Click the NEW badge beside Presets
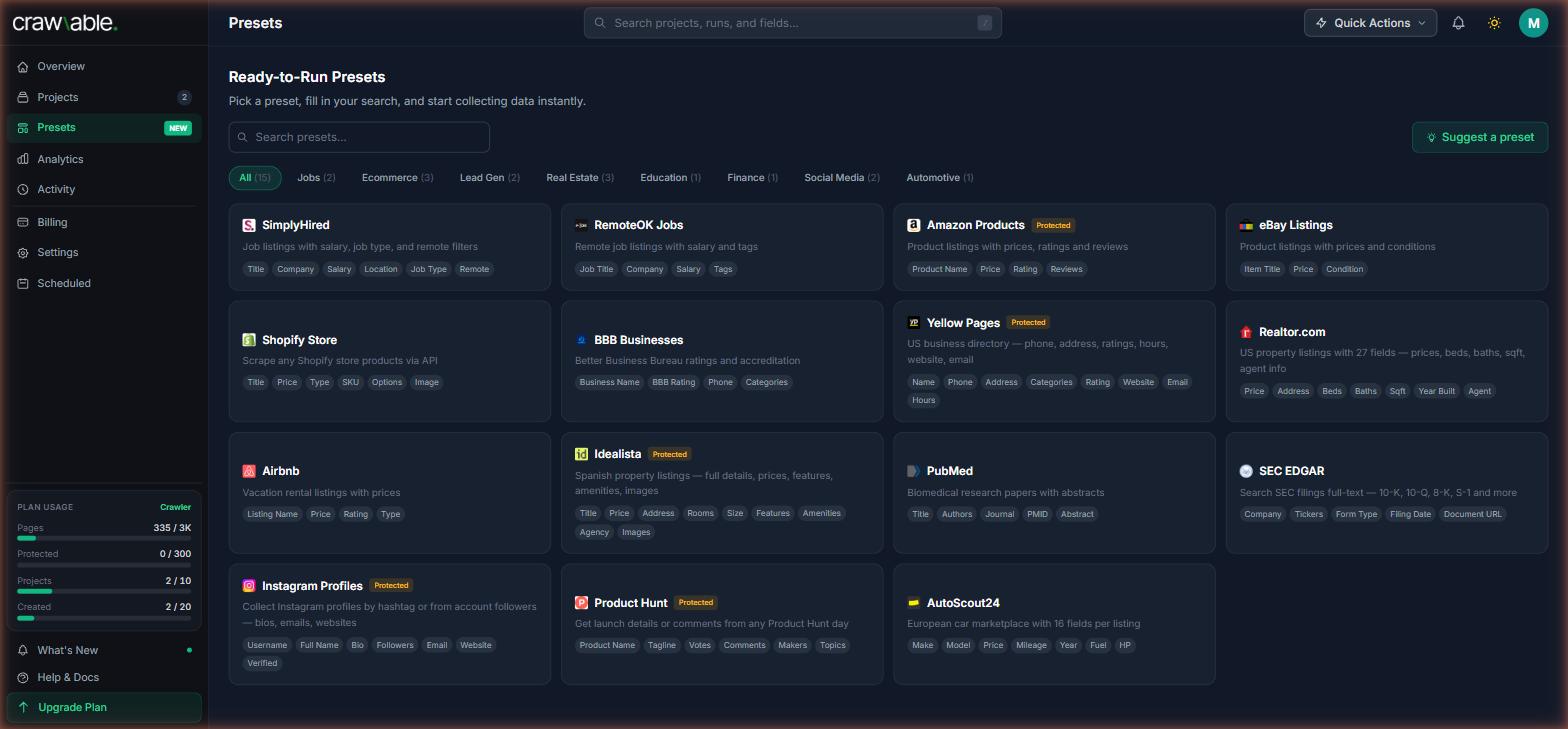 click(178, 128)
